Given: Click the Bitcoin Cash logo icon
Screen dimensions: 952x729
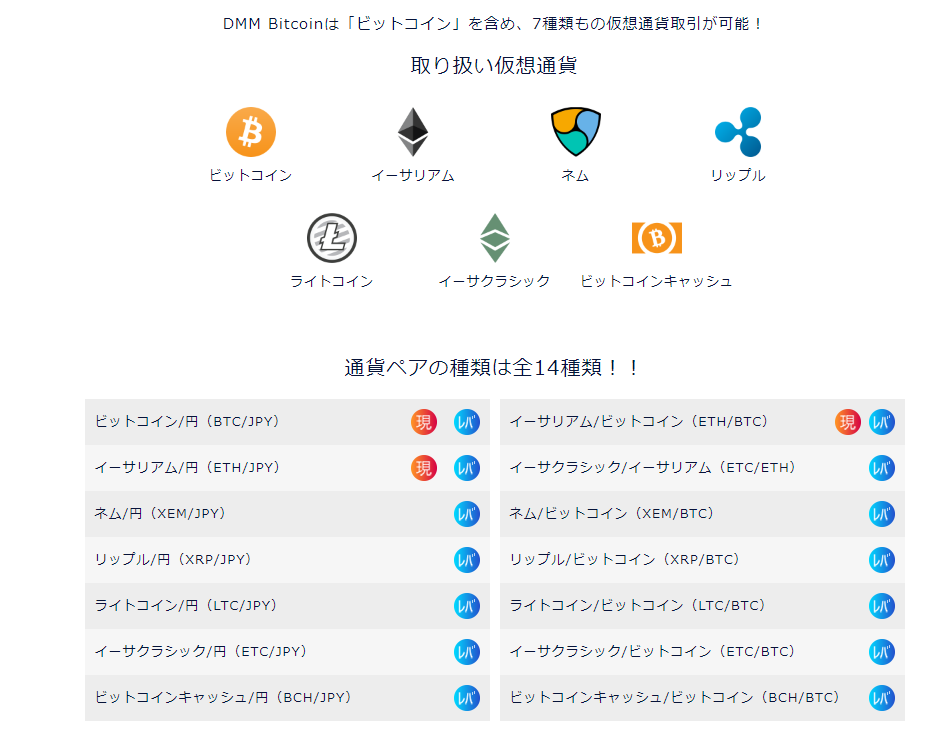Looking at the screenshot, I should click(656, 238).
